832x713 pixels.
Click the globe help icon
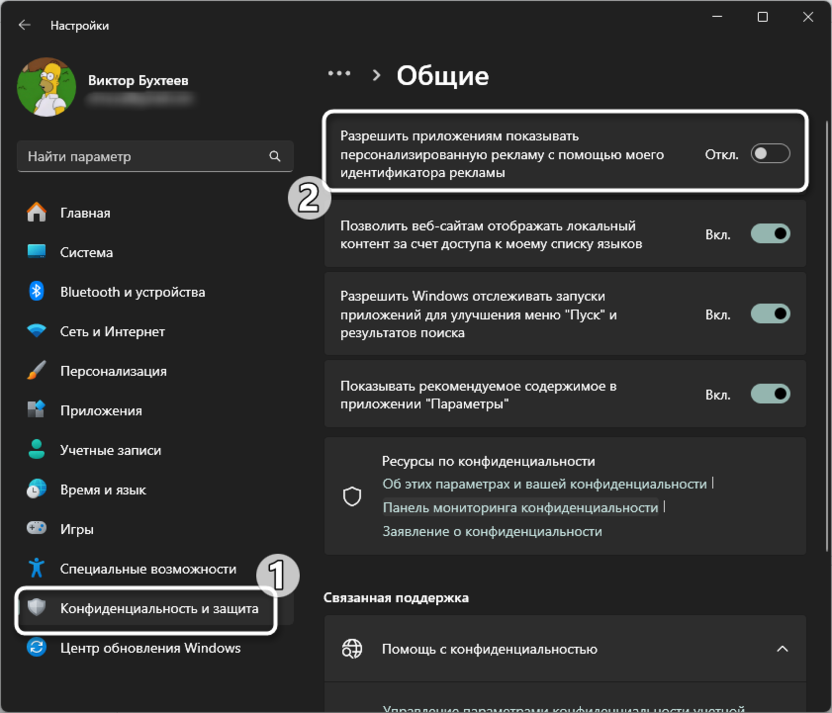click(x=352, y=648)
